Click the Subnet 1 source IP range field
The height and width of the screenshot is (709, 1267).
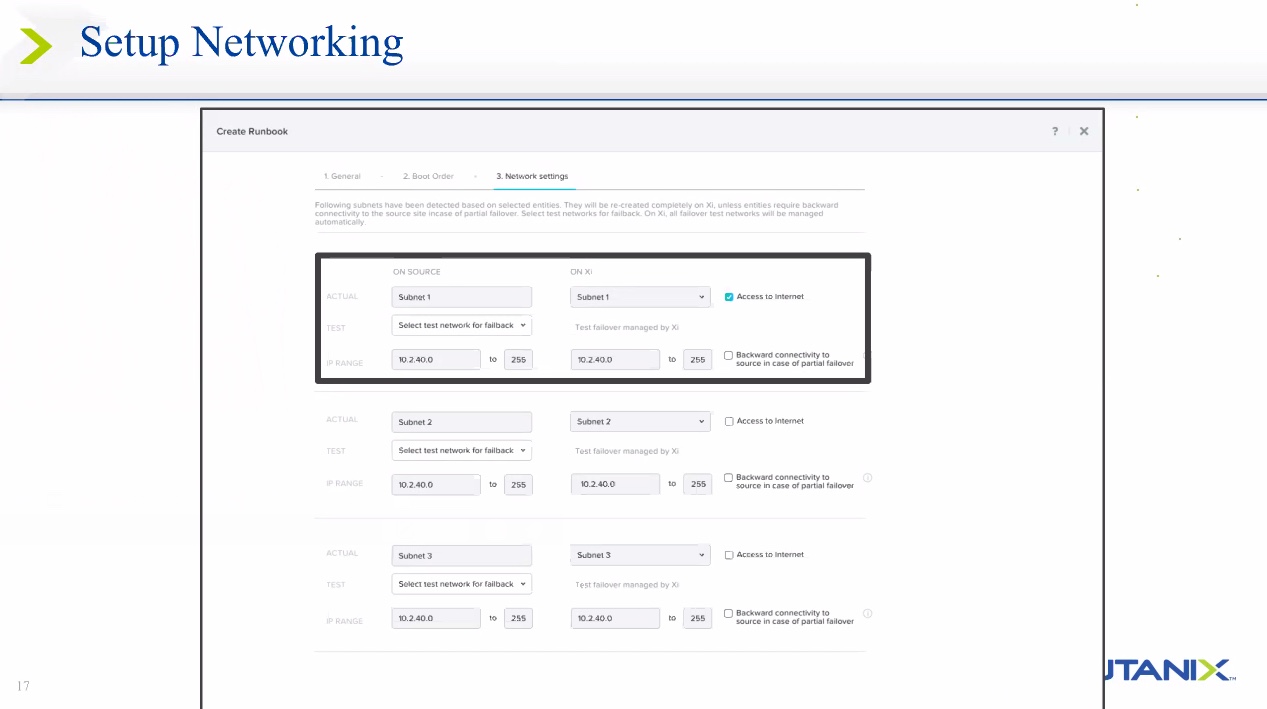(x=436, y=359)
